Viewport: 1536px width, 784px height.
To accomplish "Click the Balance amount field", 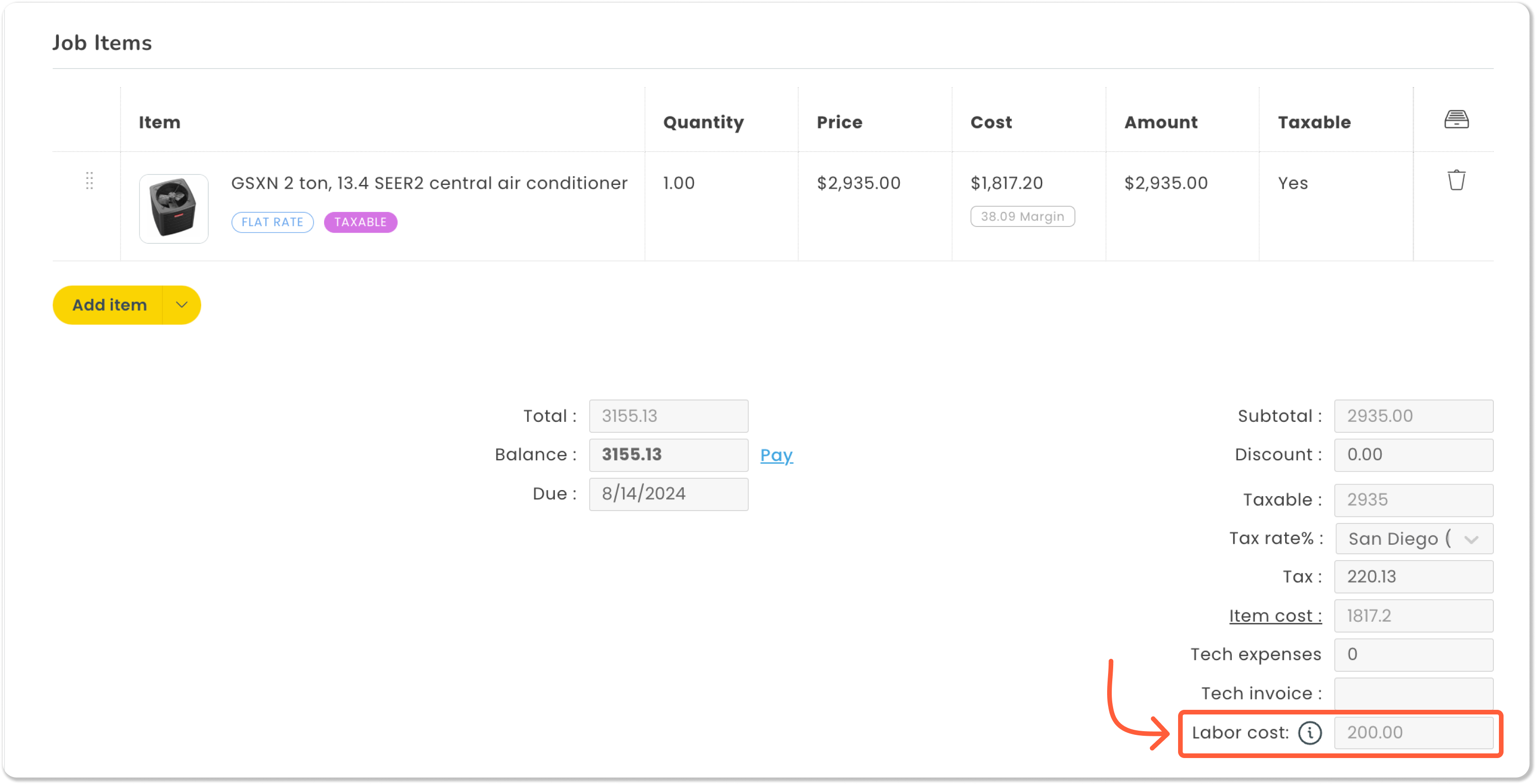I will pyautogui.click(x=668, y=455).
